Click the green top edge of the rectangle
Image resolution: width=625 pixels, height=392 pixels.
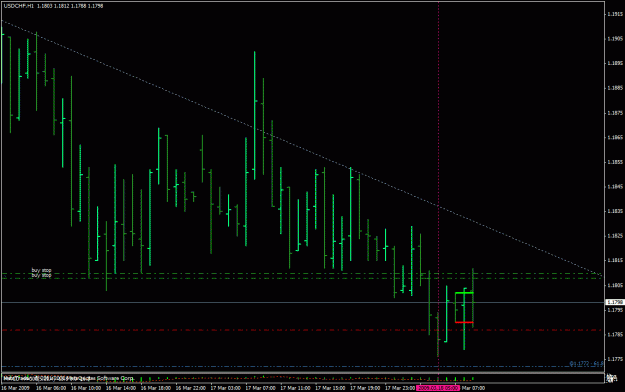point(464,293)
